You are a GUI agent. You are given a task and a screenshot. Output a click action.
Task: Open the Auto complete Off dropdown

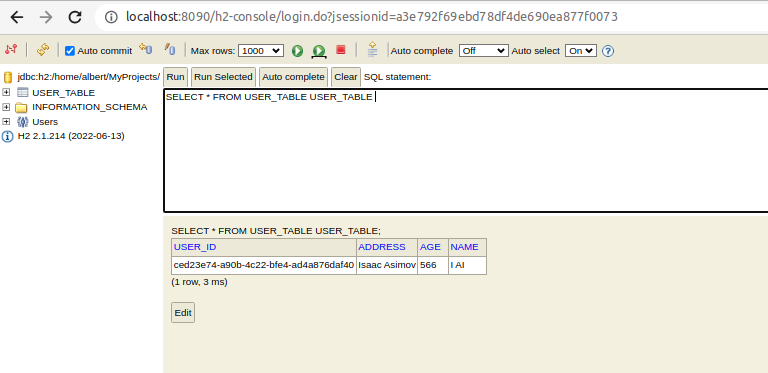[483, 50]
